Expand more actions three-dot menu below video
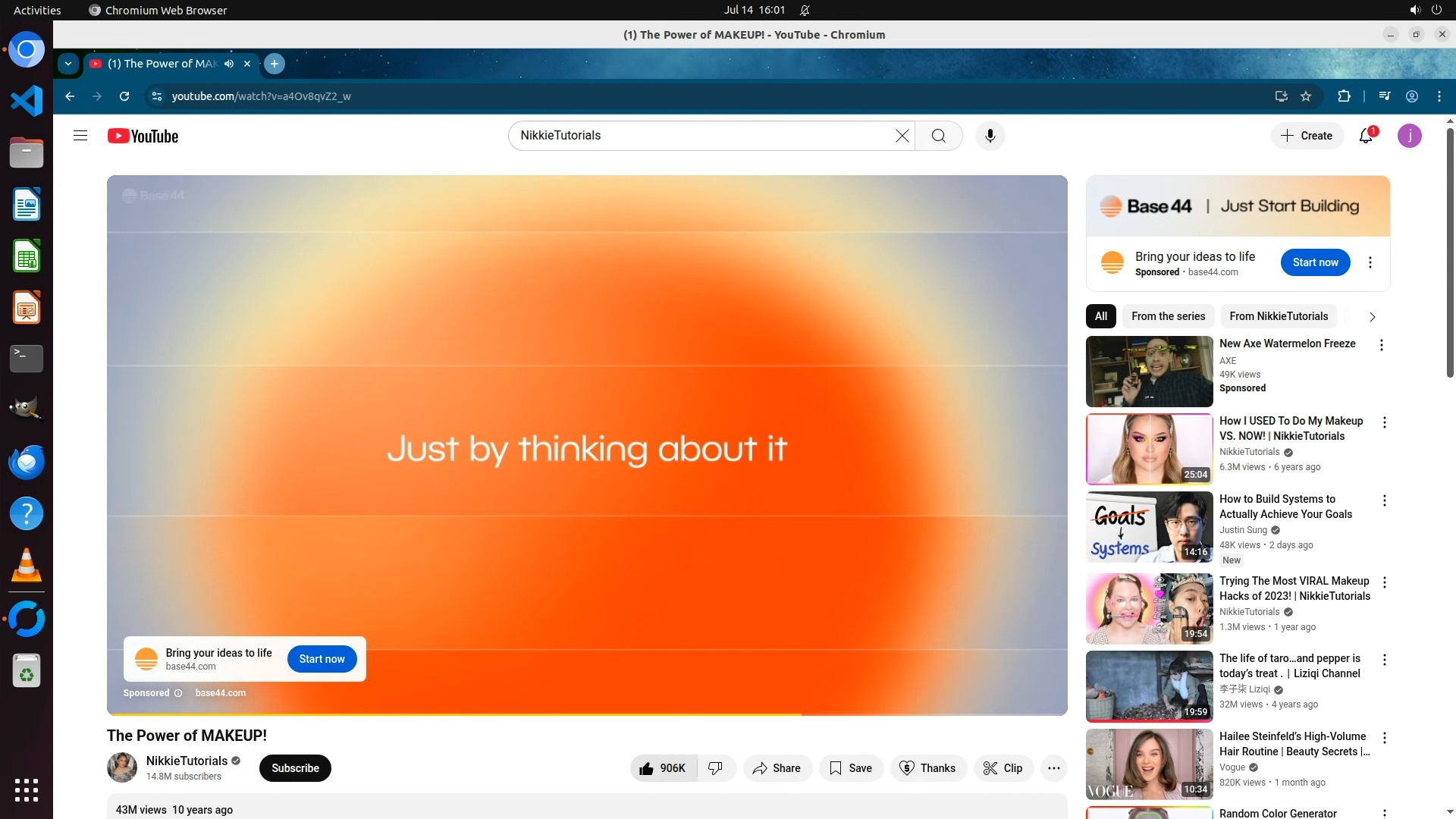Screen dimensions: 1456x819 pos(1053,768)
